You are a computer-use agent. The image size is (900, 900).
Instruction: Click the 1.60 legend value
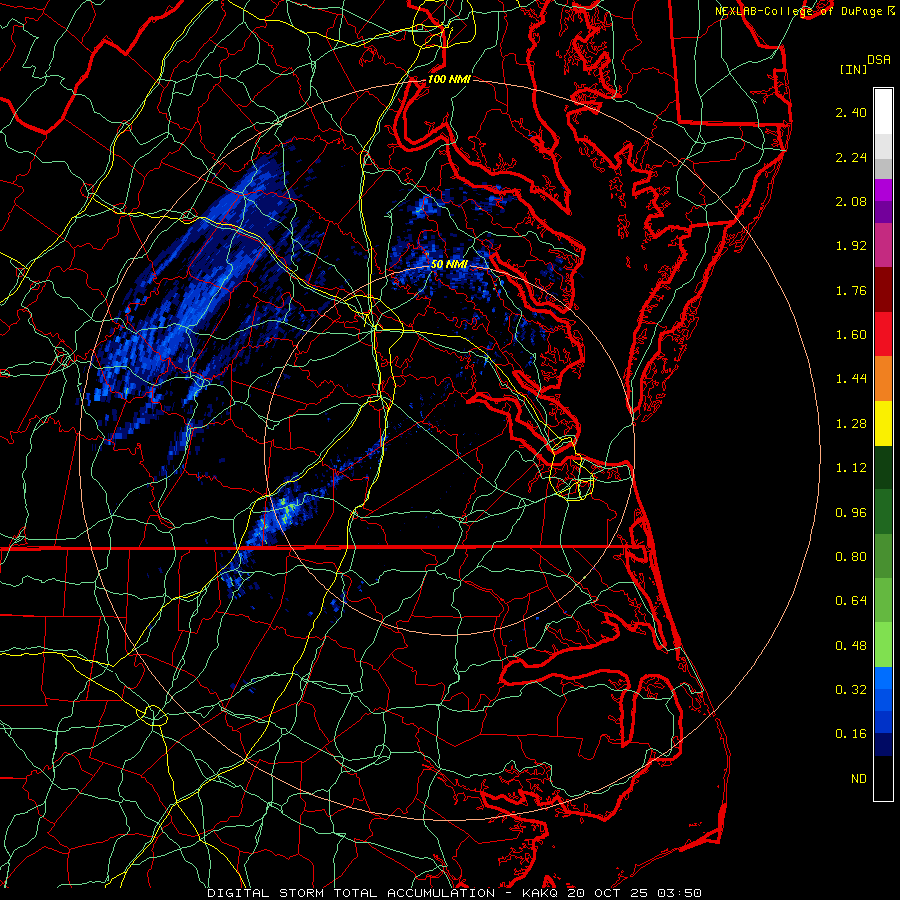[x=851, y=335]
